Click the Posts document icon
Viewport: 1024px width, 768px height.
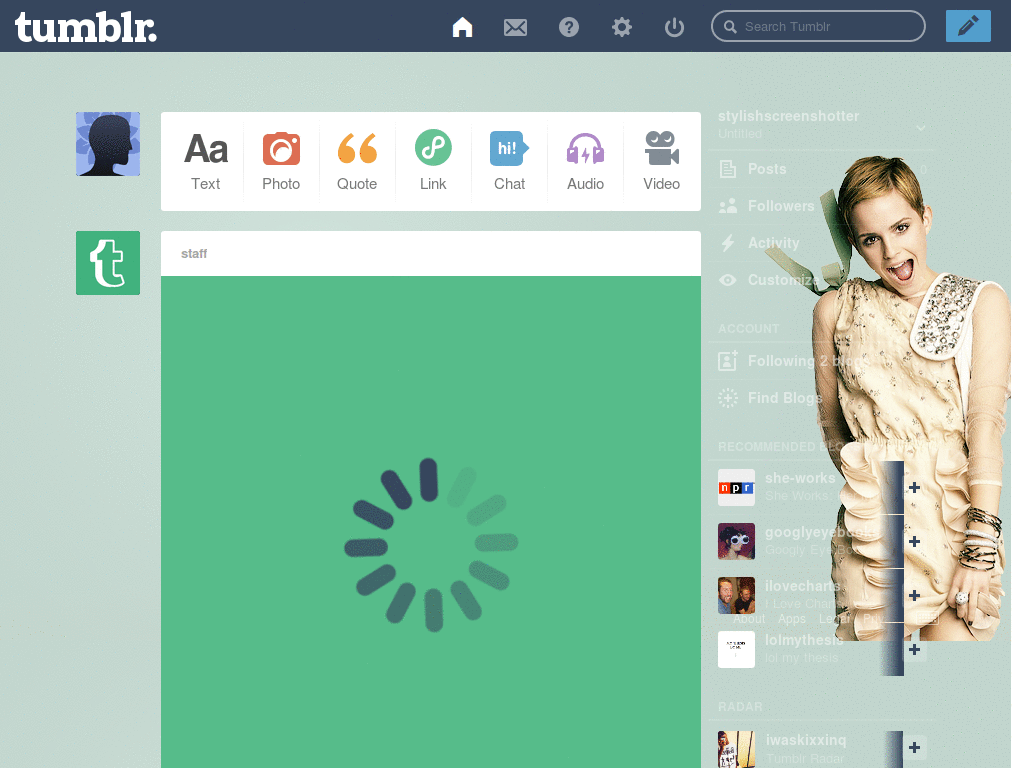click(x=728, y=169)
